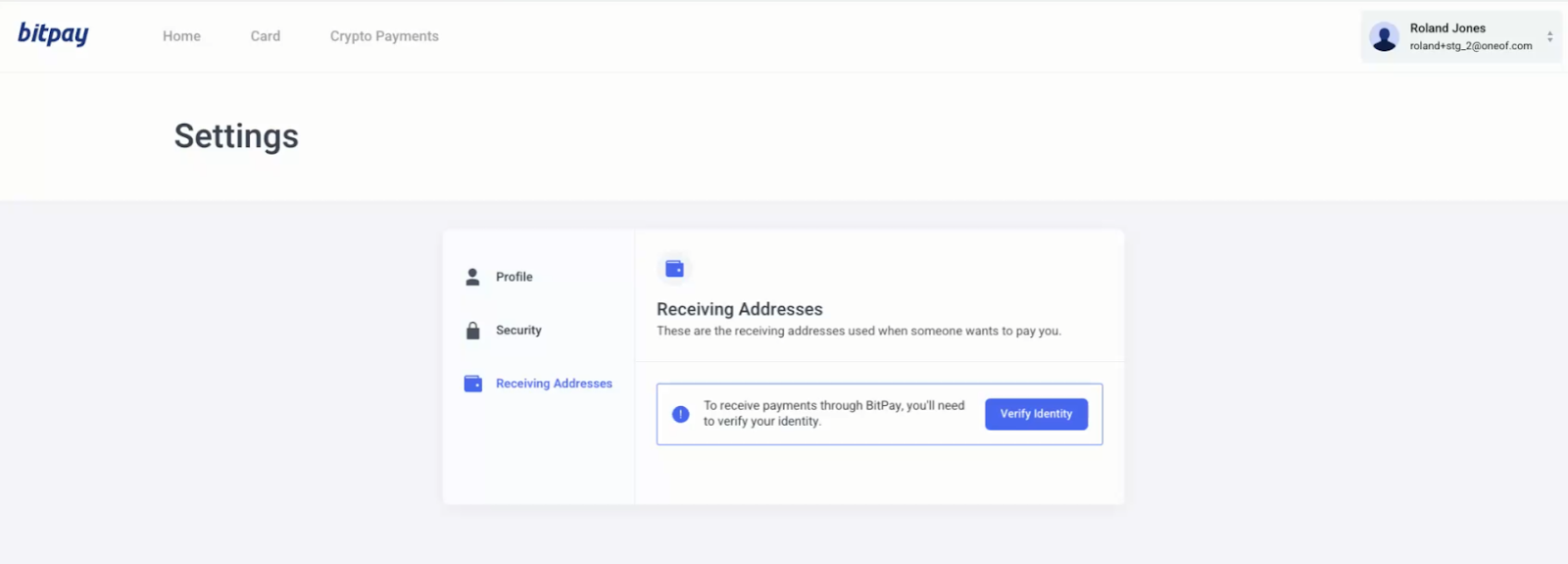Click the large wallet icon above heading
Viewport: 1568px width, 564px height.
(674, 268)
